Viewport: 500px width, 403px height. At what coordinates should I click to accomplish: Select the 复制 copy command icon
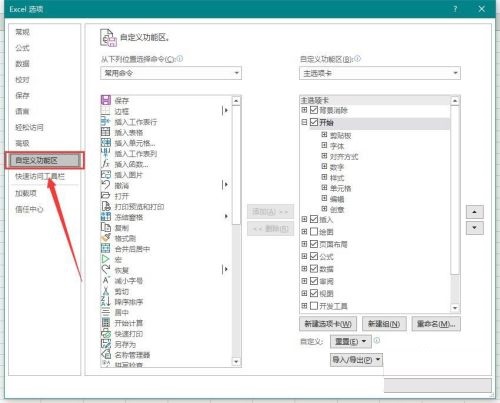pyautogui.click(x=106, y=228)
